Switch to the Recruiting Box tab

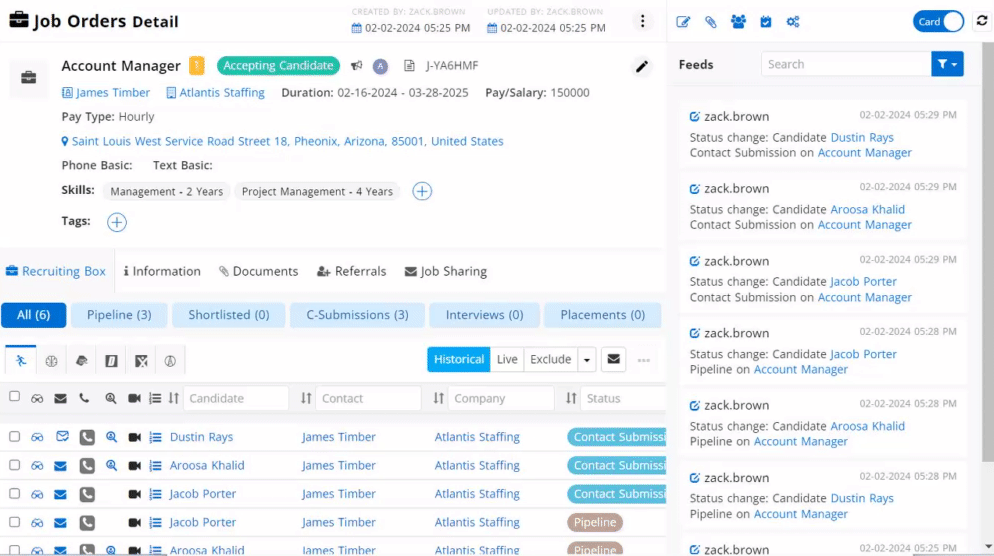click(x=56, y=271)
